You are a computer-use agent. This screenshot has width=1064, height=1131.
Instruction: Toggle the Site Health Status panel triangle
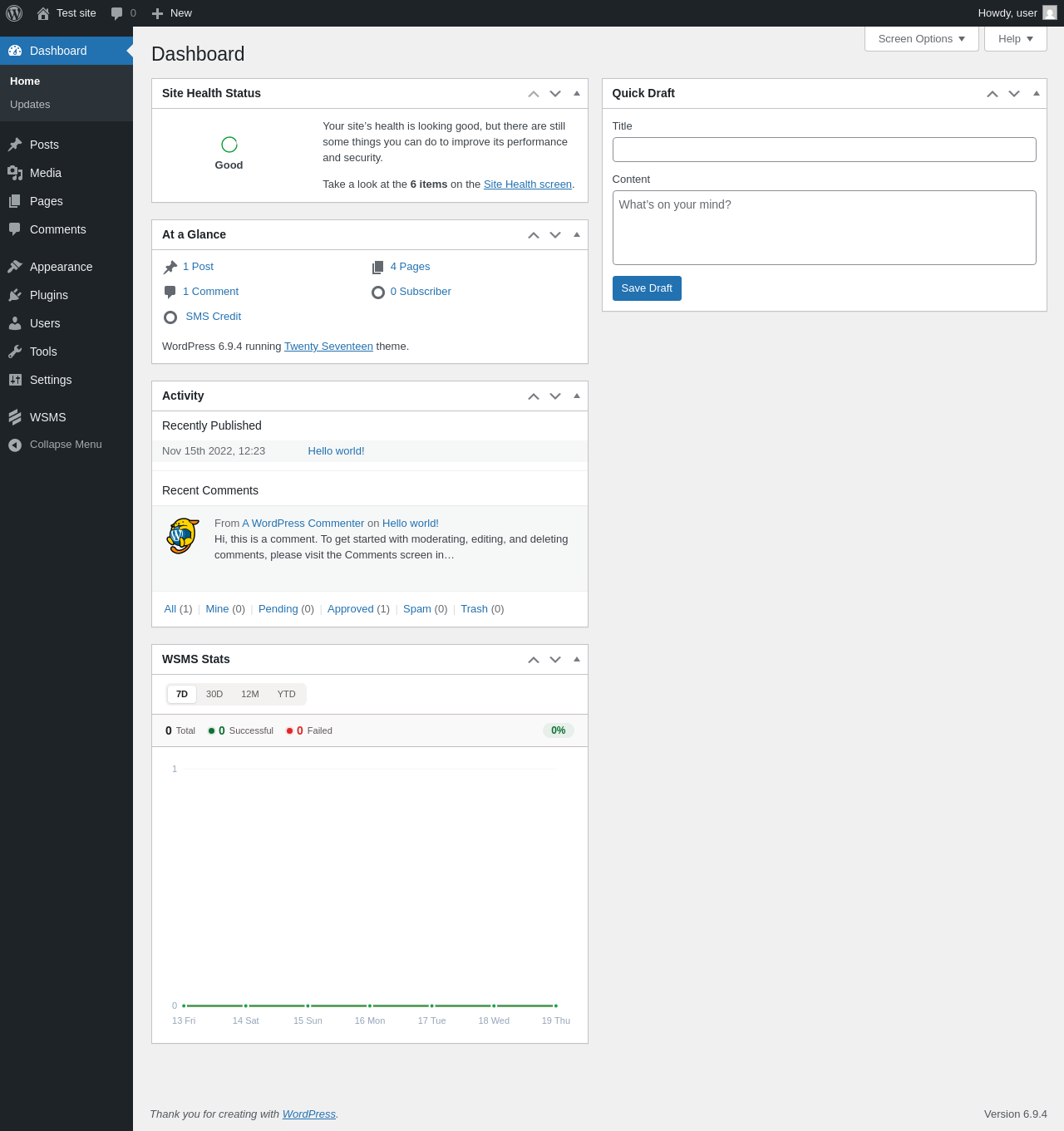coord(577,93)
